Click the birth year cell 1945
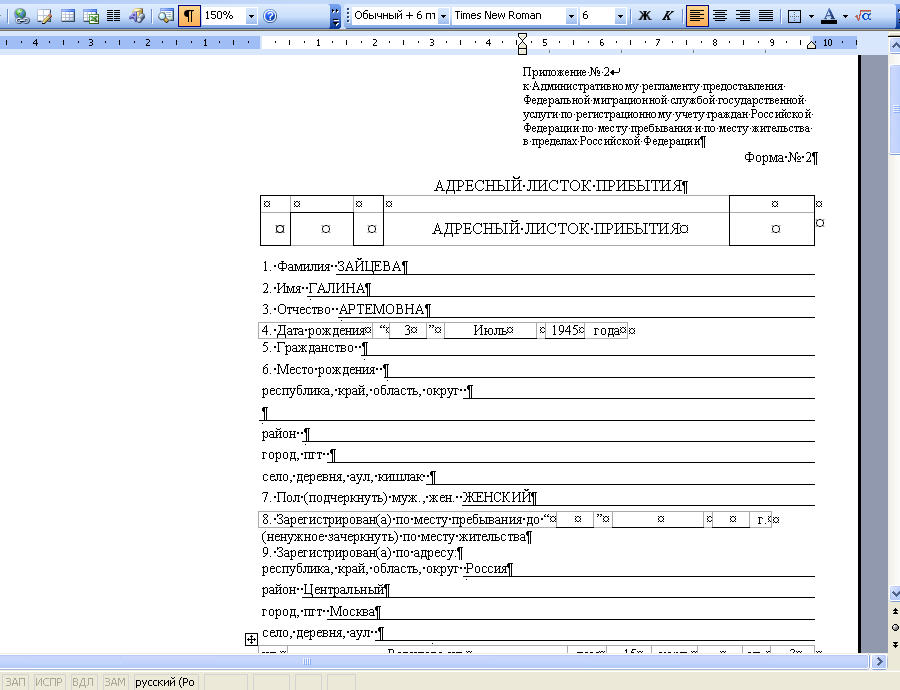900x690 pixels. pyautogui.click(x=565, y=330)
